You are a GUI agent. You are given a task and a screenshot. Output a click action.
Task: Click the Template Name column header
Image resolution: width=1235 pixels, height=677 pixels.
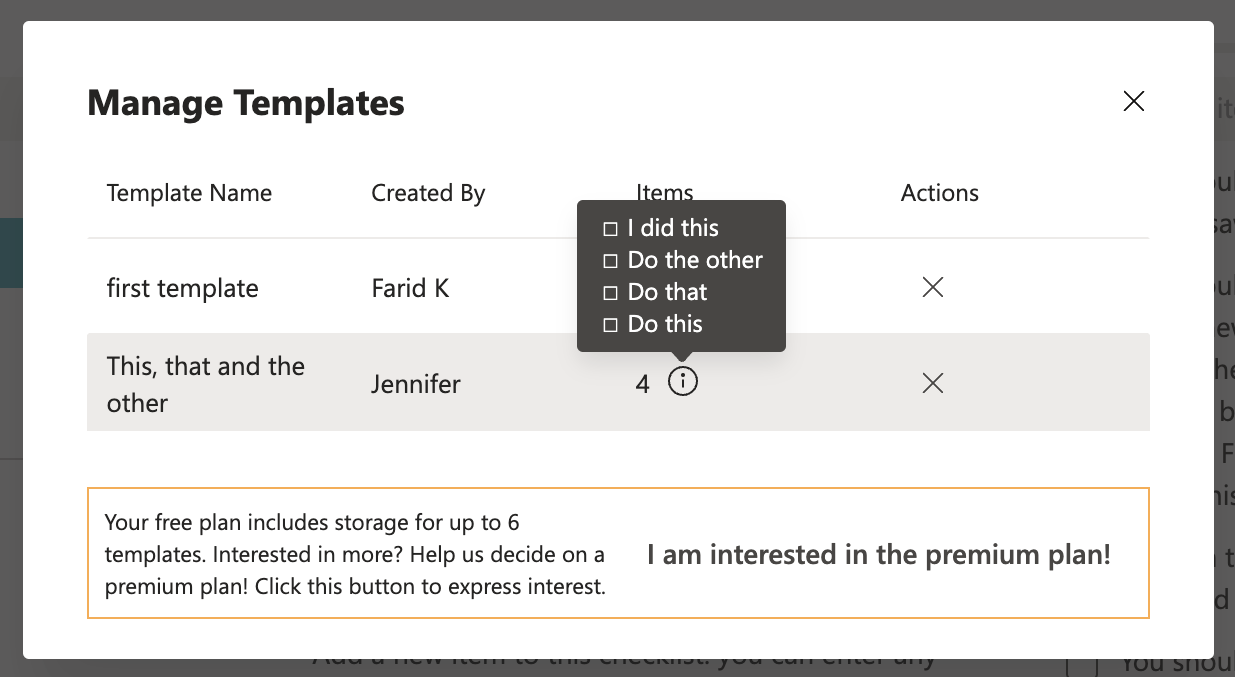(x=189, y=193)
